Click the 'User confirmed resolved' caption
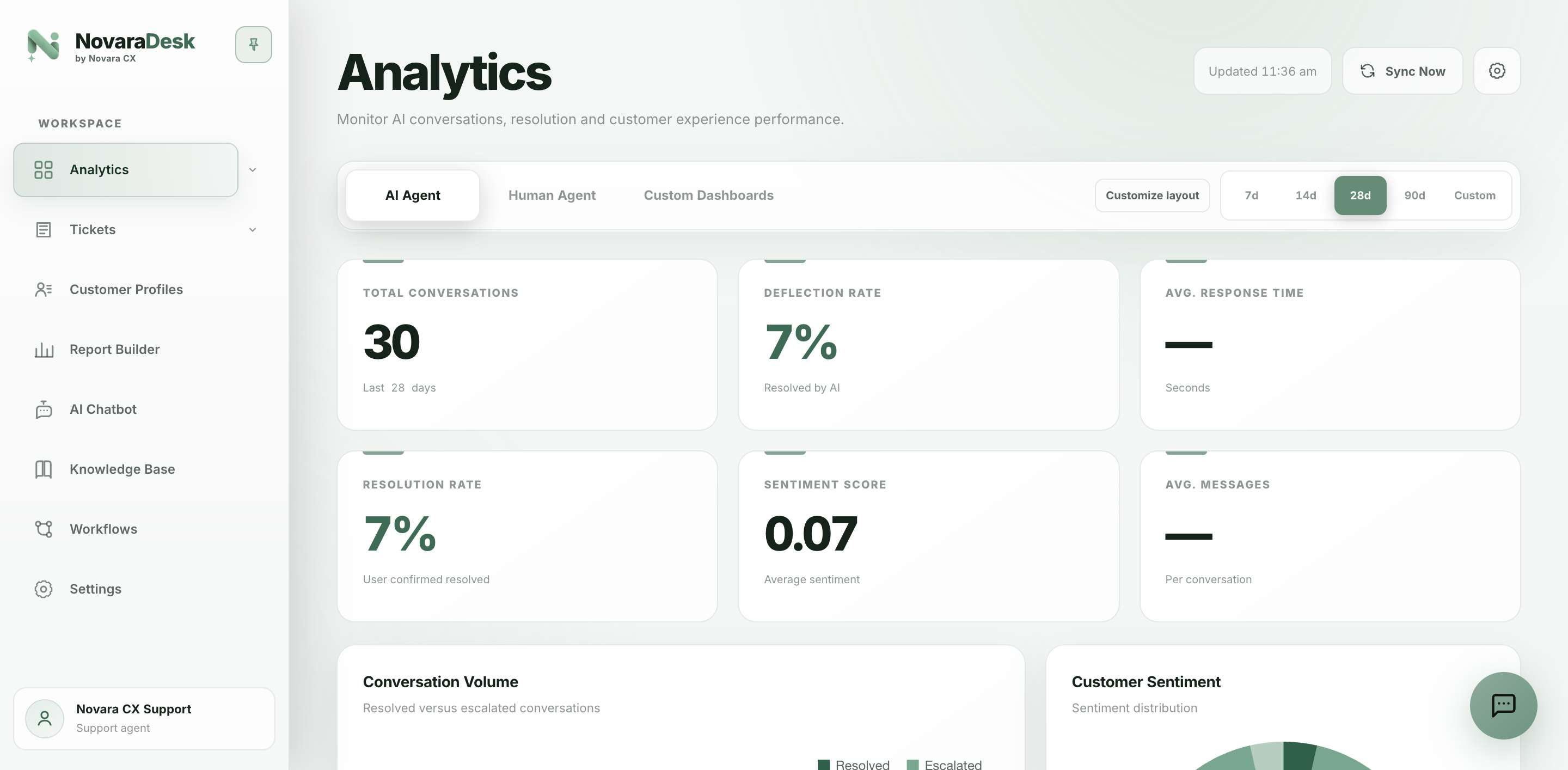Screen dimensions: 1568x770 pos(426,579)
